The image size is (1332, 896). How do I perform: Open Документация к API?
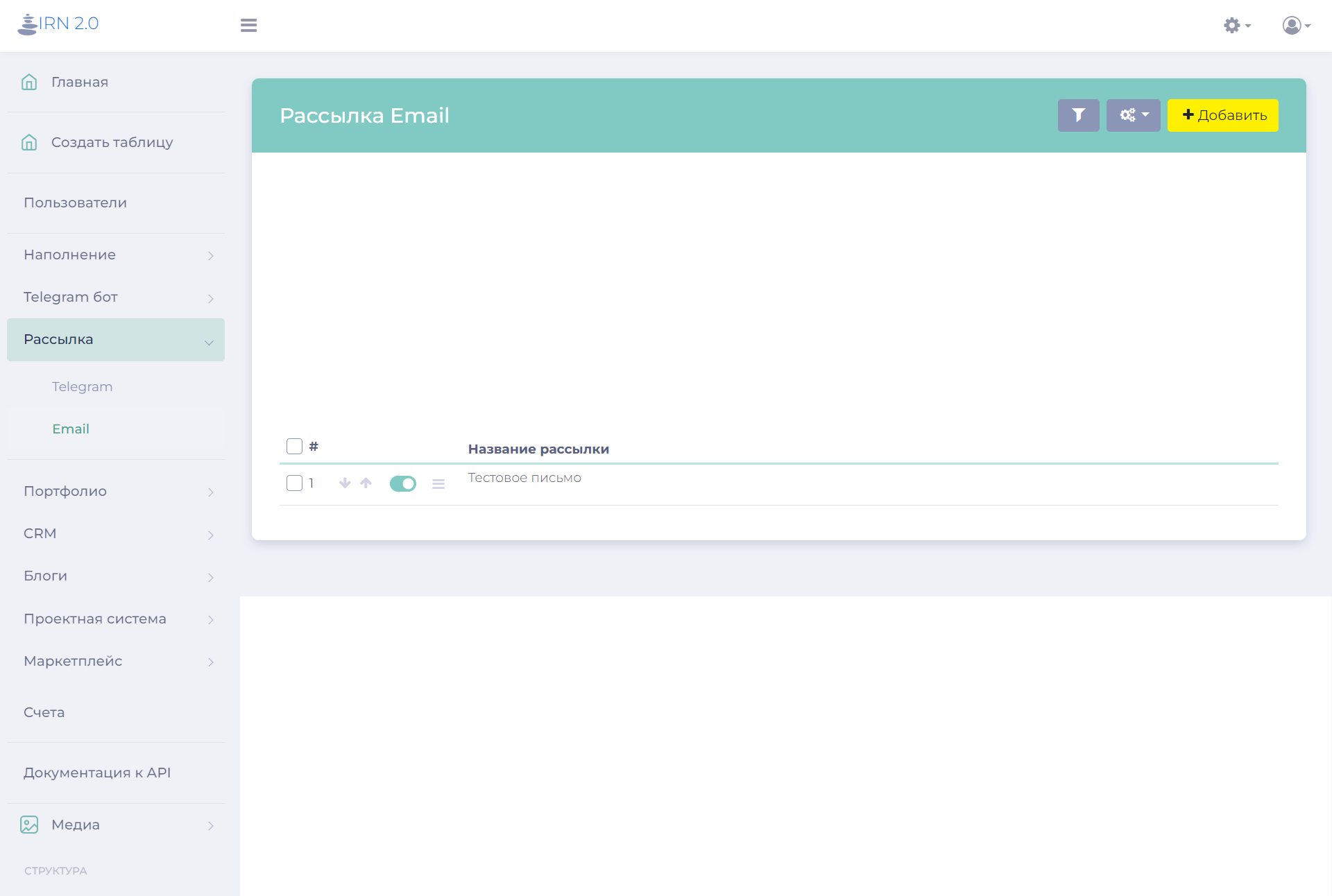tap(97, 773)
